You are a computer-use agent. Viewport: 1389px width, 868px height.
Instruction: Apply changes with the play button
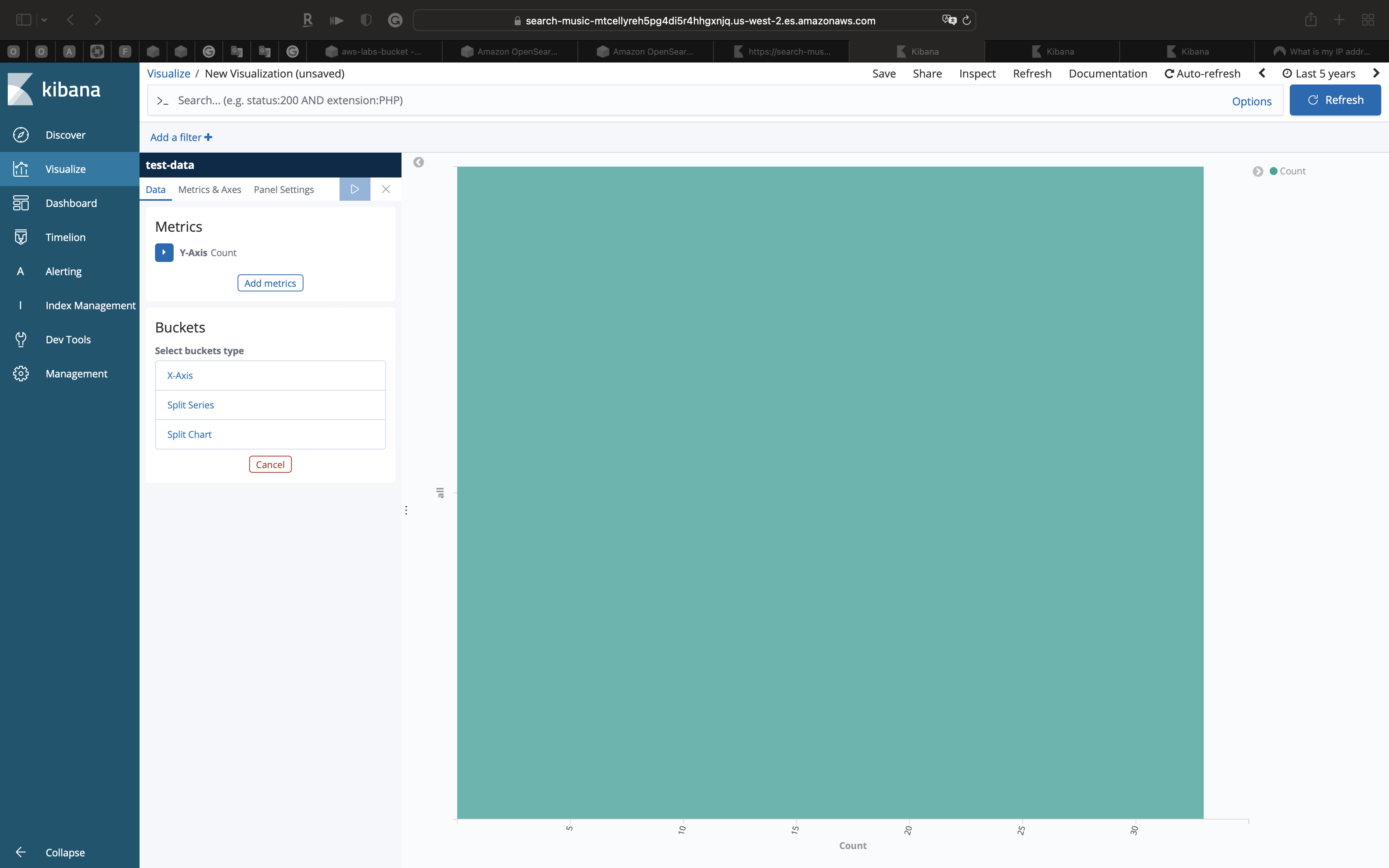click(x=355, y=189)
